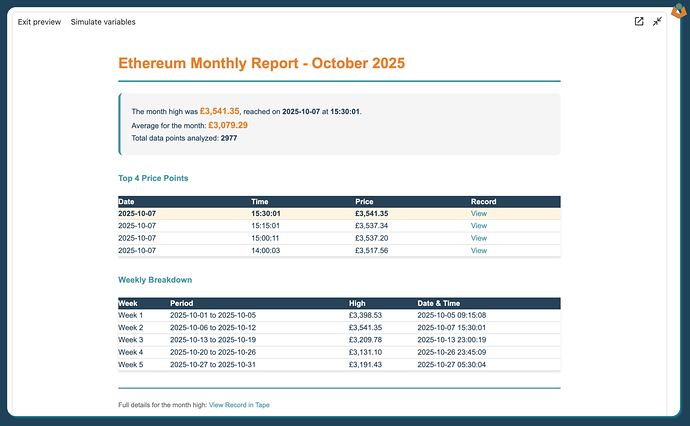Select the Weekly Breakdown heading
This screenshot has height=426, width=690.
coord(155,280)
